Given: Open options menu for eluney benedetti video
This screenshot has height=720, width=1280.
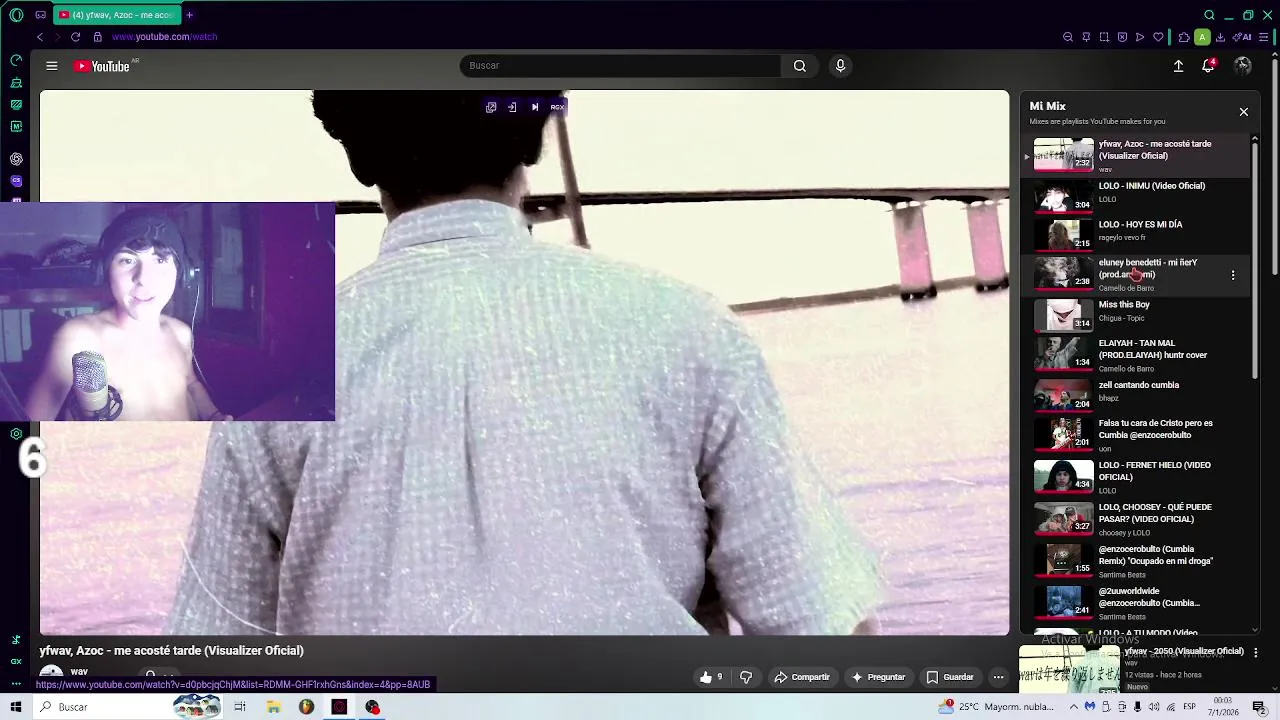Looking at the screenshot, I should [x=1233, y=275].
